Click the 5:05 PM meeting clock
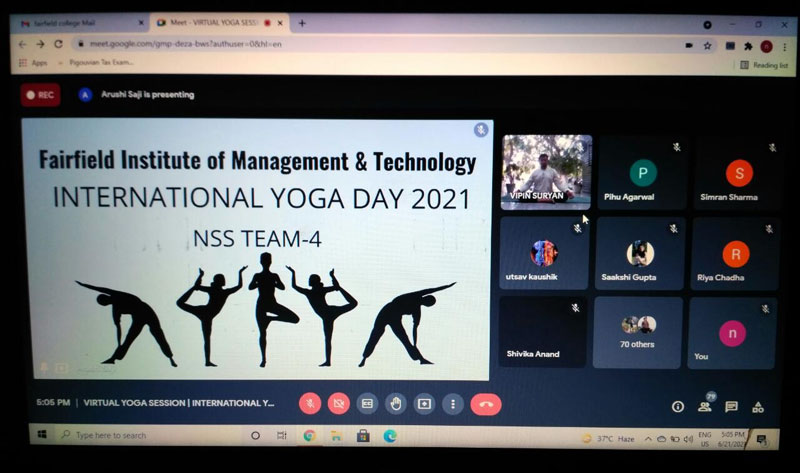The width and height of the screenshot is (800, 473). pyautogui.click(x=53, y=402)
